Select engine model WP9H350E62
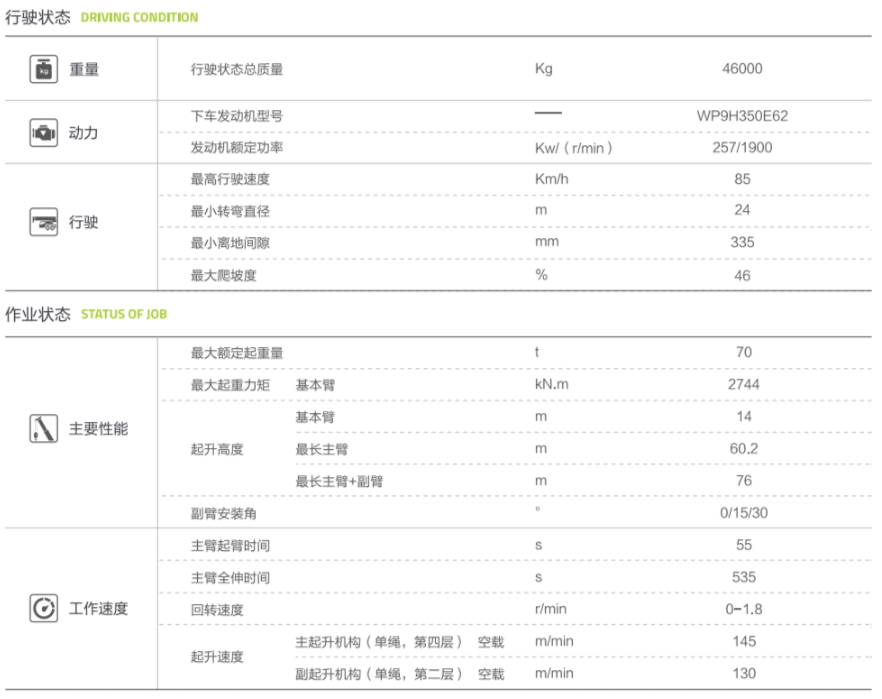The image size is (882, 699). (742, 116)
